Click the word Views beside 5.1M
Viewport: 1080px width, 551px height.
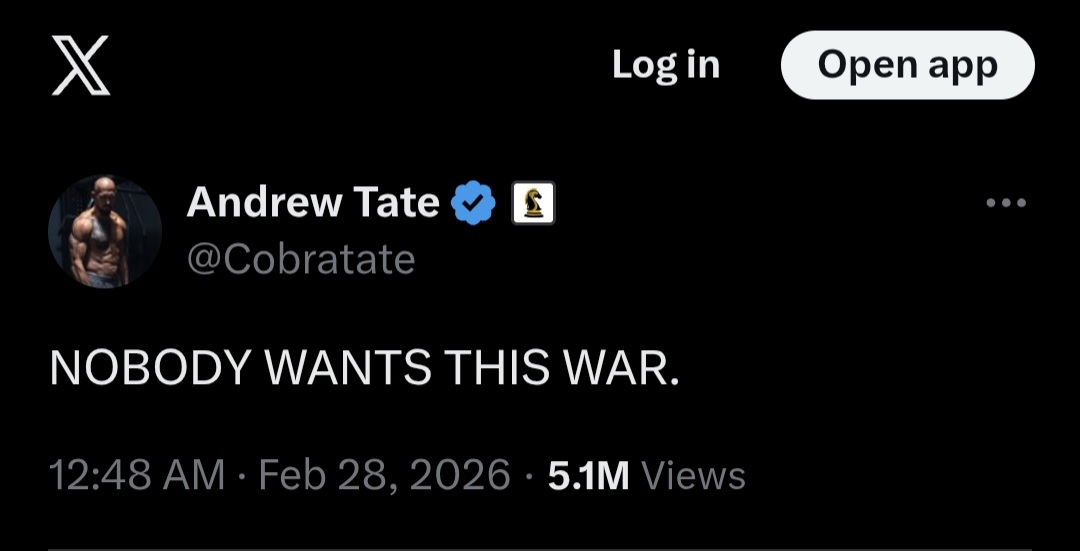click(693, 475)
